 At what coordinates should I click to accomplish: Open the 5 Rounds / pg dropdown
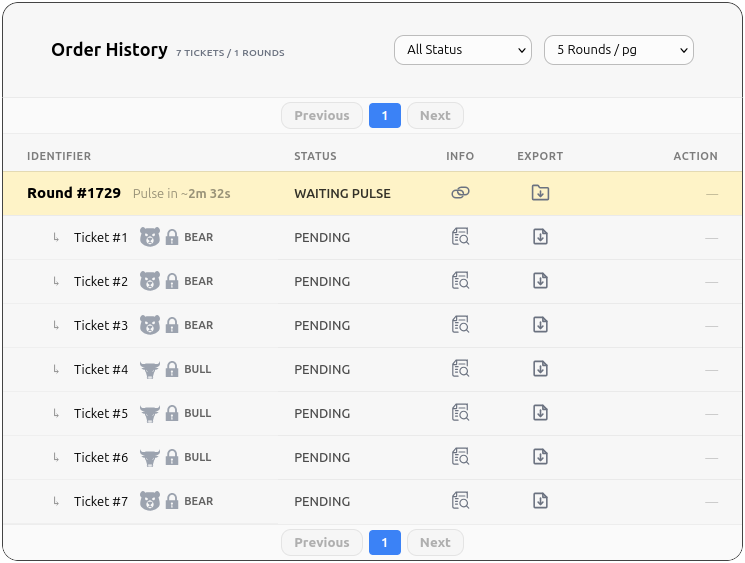(x=618, y=50)
